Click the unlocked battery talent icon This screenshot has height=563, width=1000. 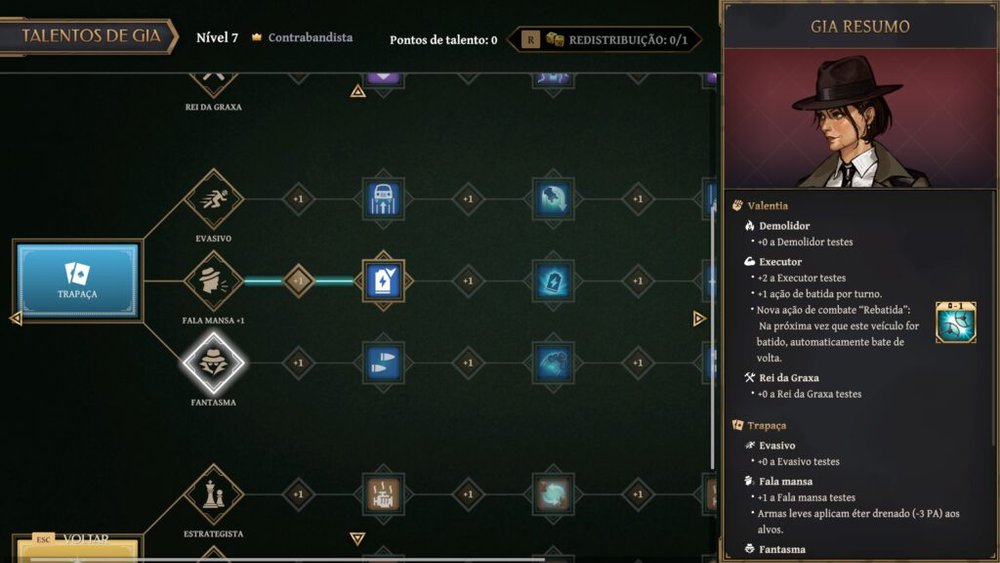[x=383, y=281]
